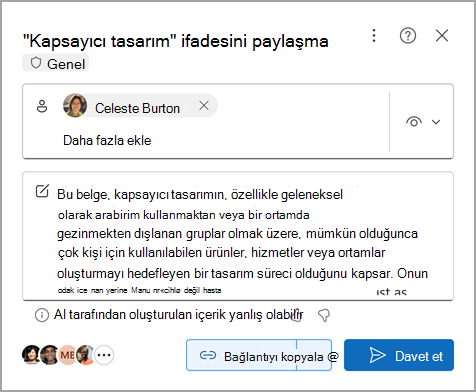The image size is (476, 392).
Task: Click the Genel sensitivity label
Action: tap(56, 63)
